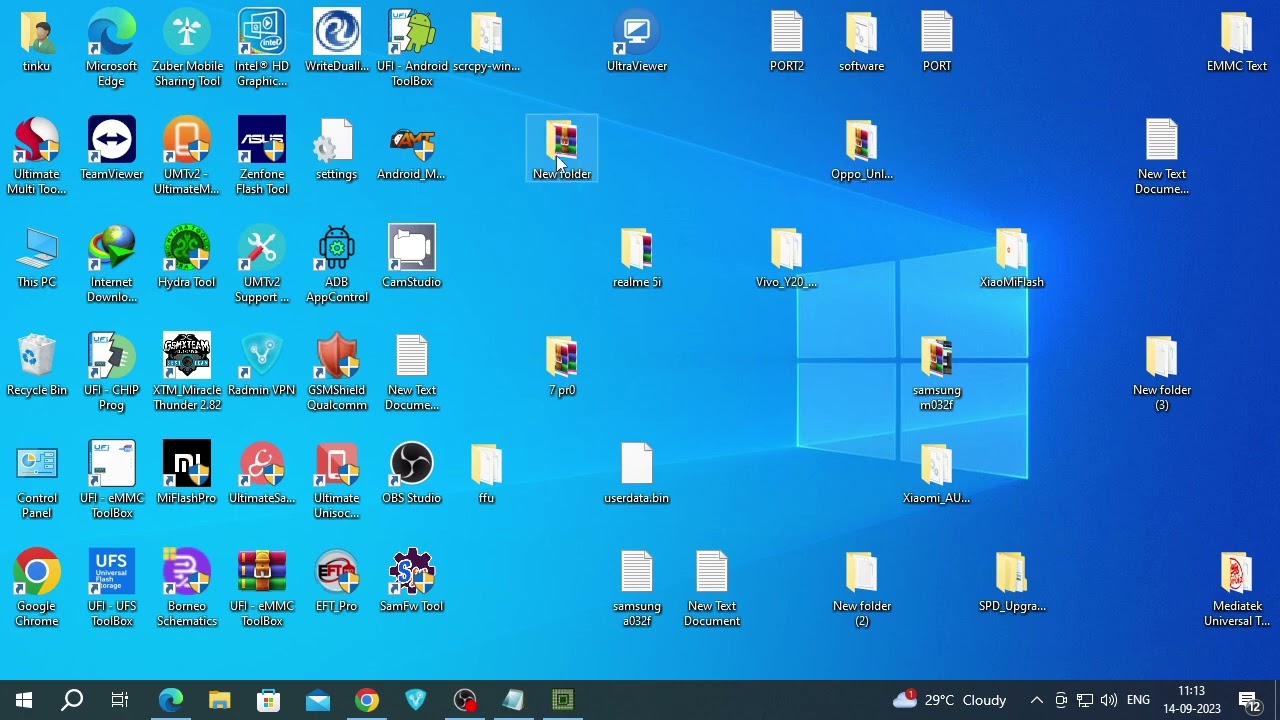Open taskbar Search

click(x=72, y=700)
